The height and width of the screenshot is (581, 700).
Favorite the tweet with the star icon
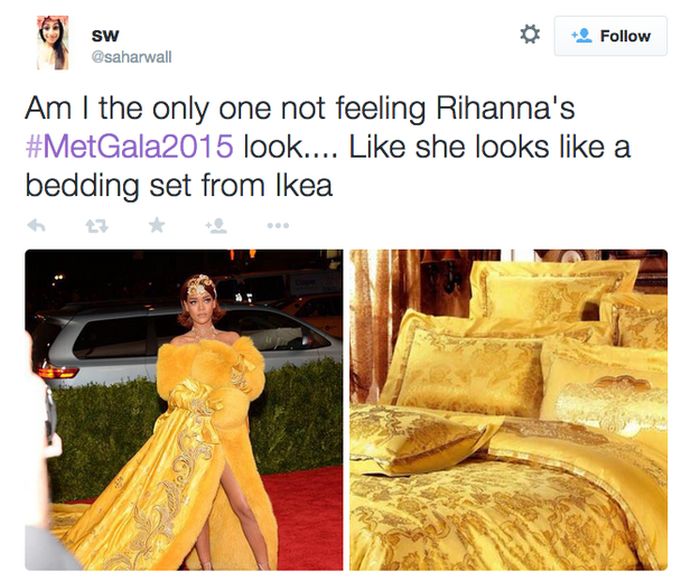point(157,225)
